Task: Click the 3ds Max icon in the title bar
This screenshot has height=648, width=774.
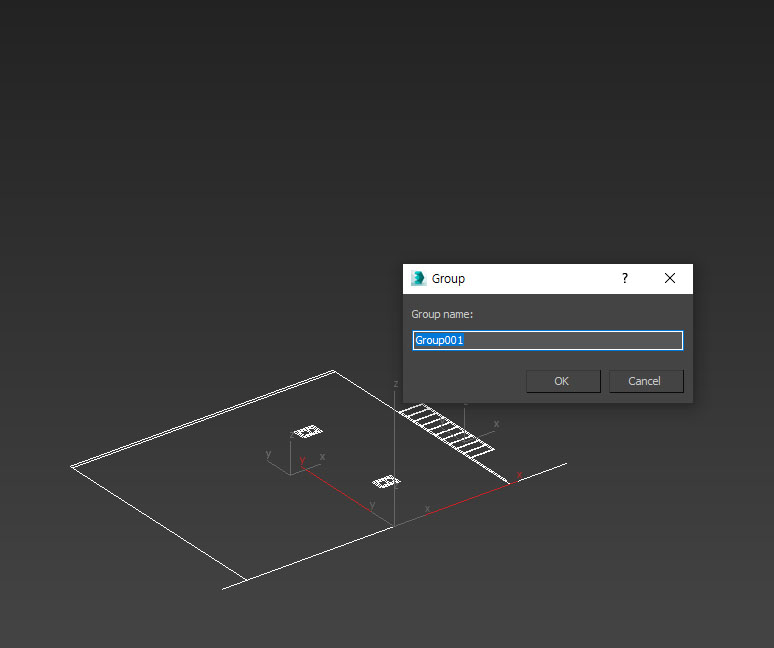Action: (x=419, y=278)
